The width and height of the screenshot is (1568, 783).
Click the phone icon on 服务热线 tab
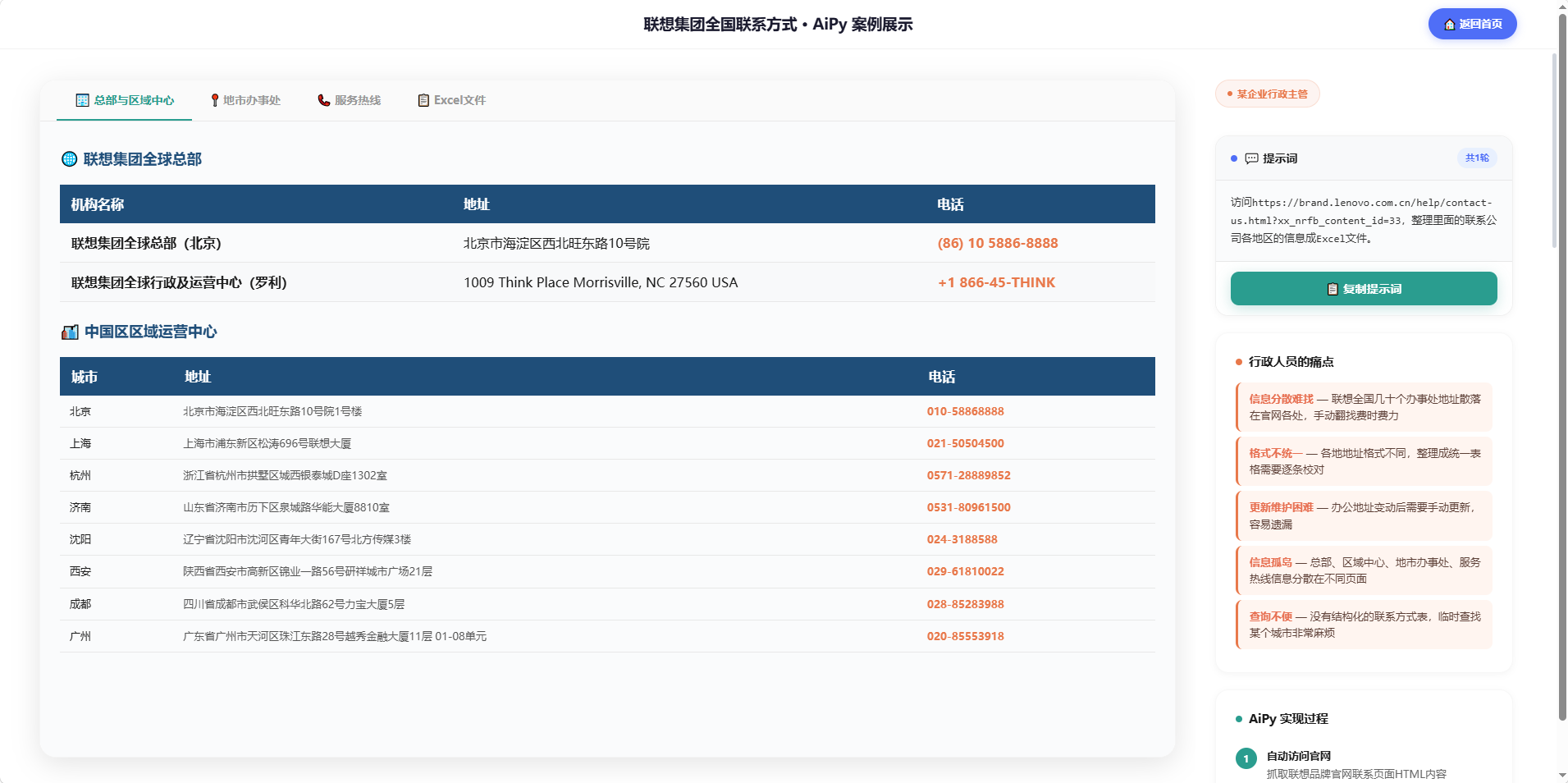pos(324,100)
